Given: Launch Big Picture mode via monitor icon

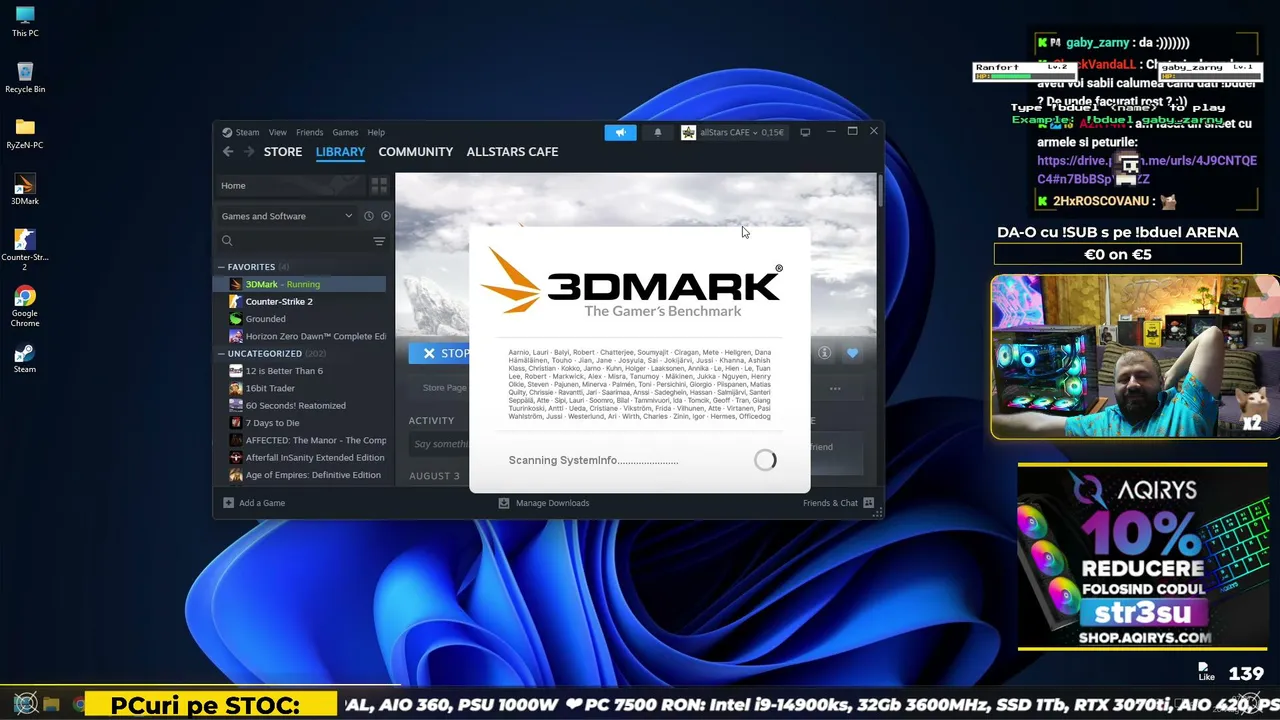Looking at the screenshot, I should coord(805,132).
